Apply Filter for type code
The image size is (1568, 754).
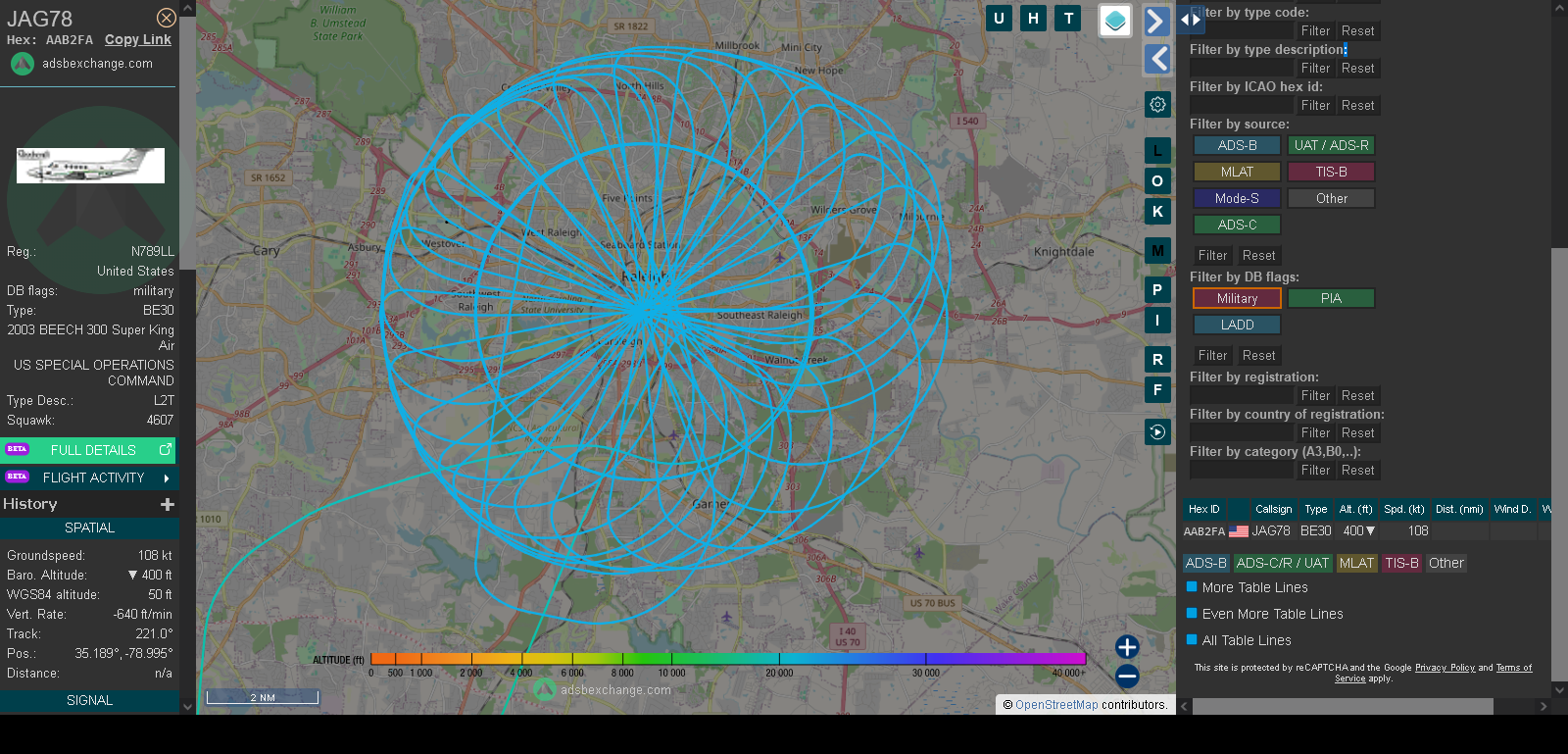(1315, 31)
